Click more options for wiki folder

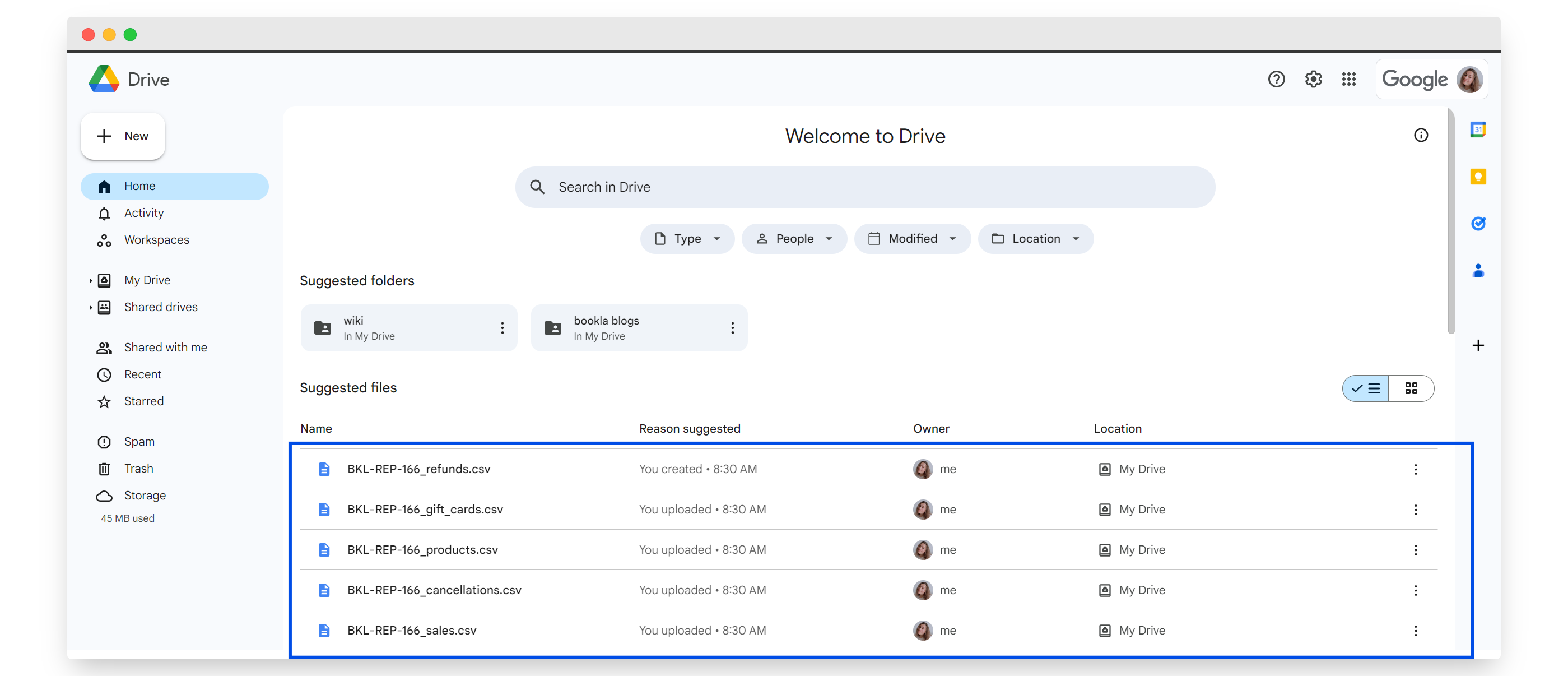click(x=501, y=328)
